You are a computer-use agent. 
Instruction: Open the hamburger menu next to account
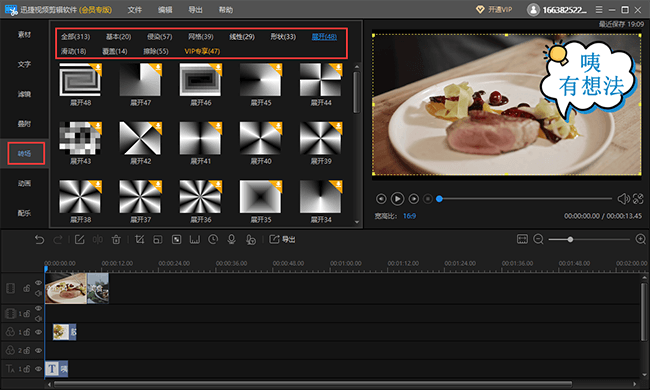coord(599,10)
